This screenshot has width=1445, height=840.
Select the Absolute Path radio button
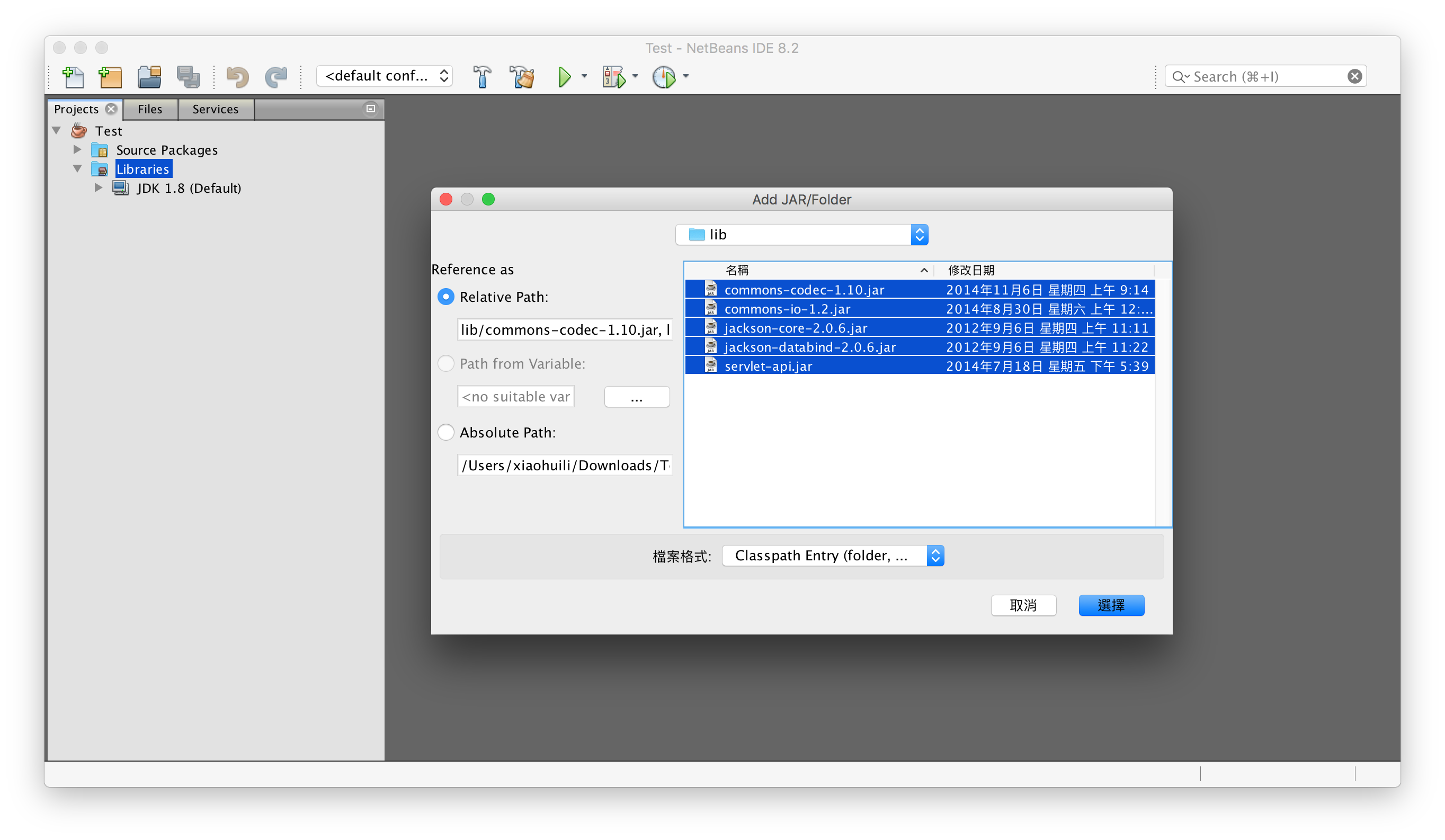[445, 432]
